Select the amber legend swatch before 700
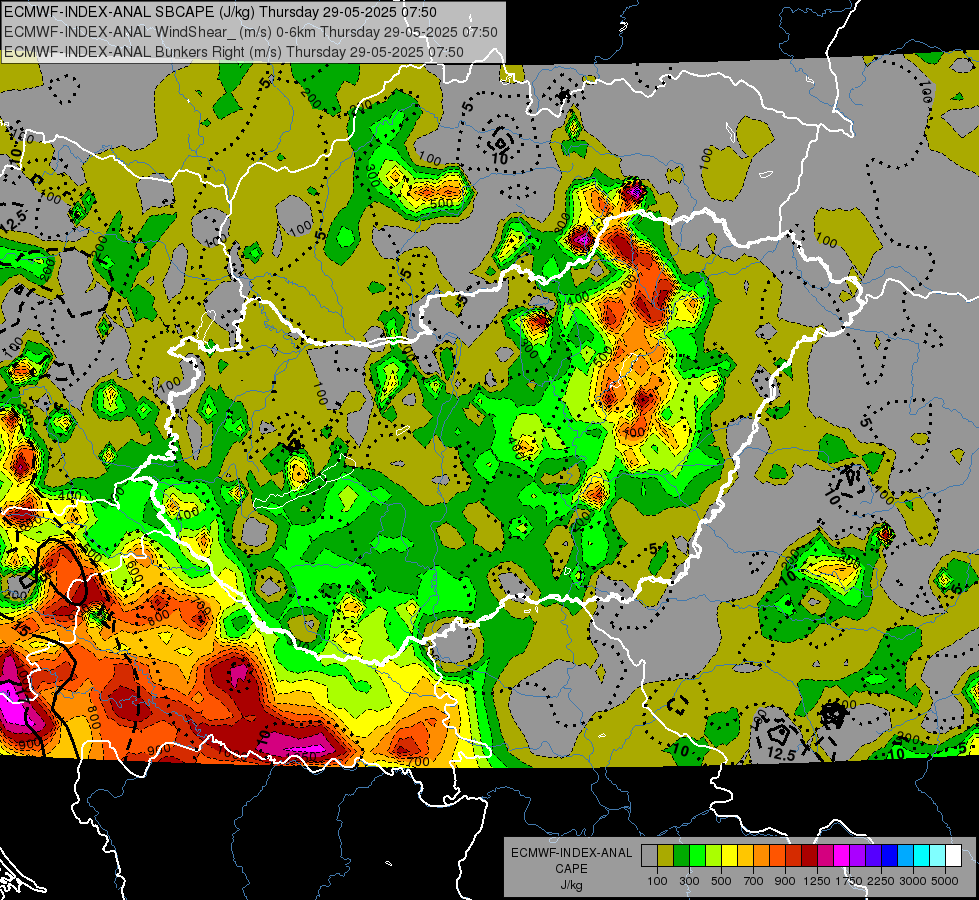 (x=745, y=855)
